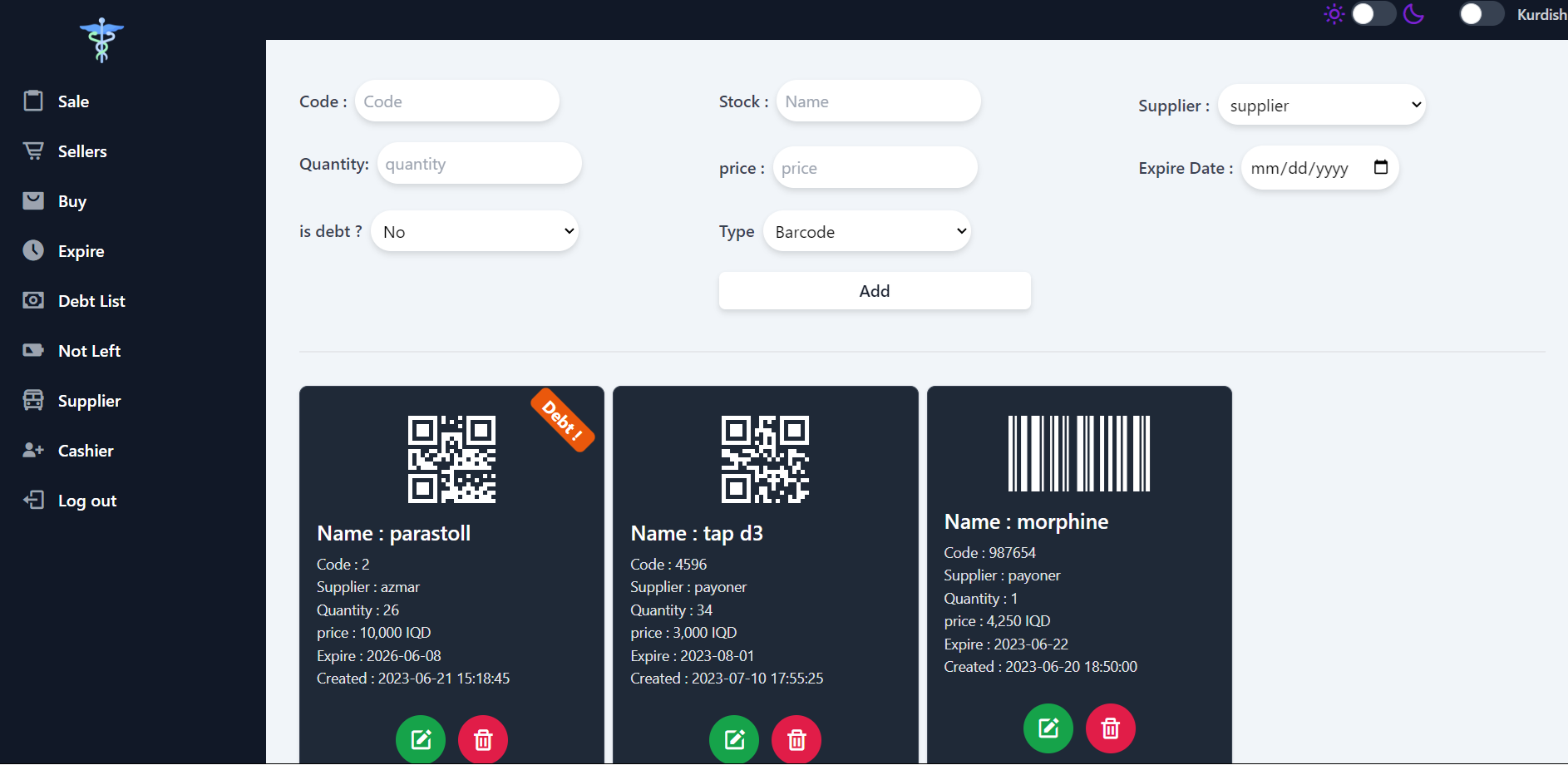
Task: Click the Sellers cart icon
Action: click(x=33, y=151)
